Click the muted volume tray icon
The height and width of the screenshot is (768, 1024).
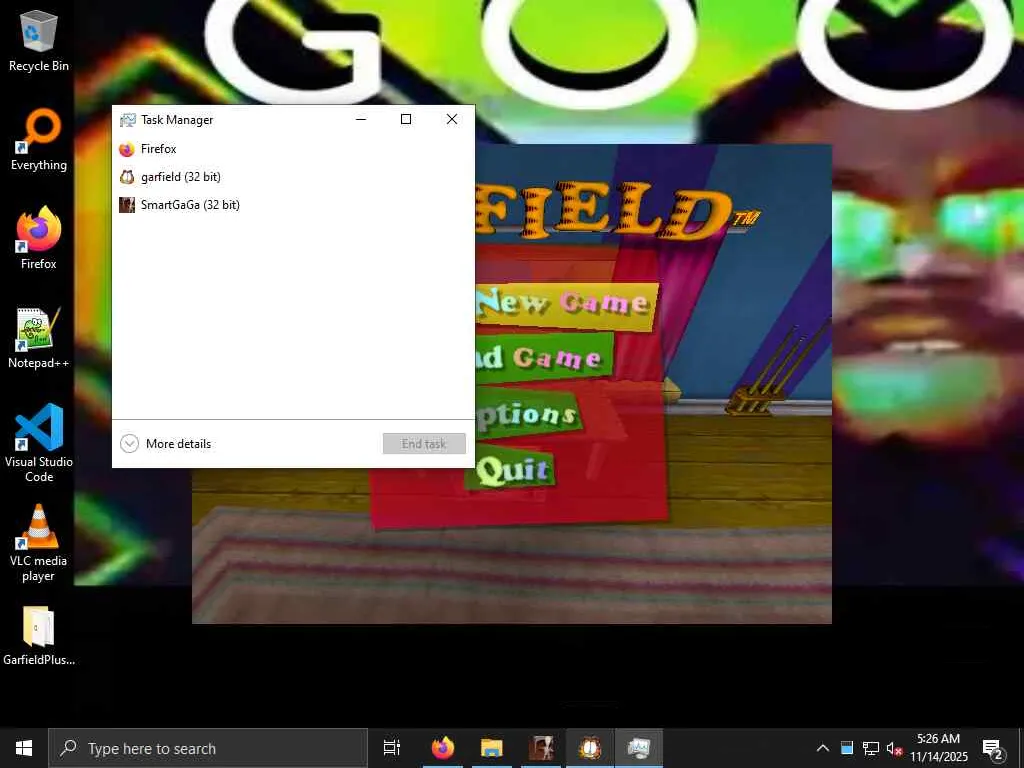click(894, 748)
